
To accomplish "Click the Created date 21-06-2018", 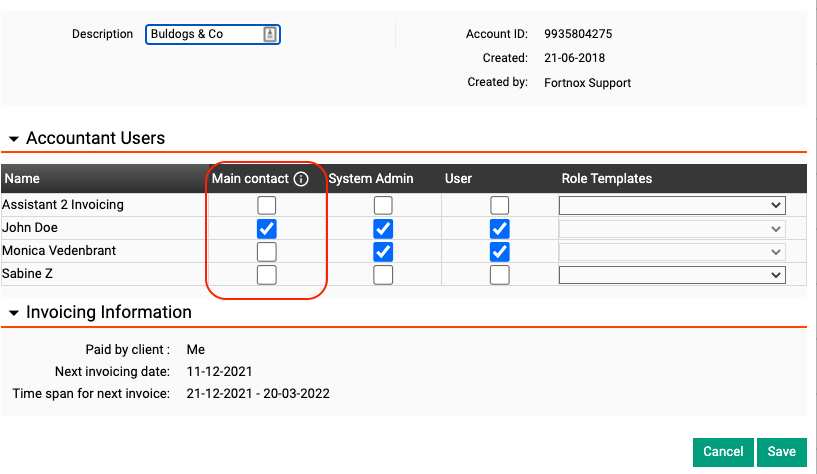I will pos(574,58).
